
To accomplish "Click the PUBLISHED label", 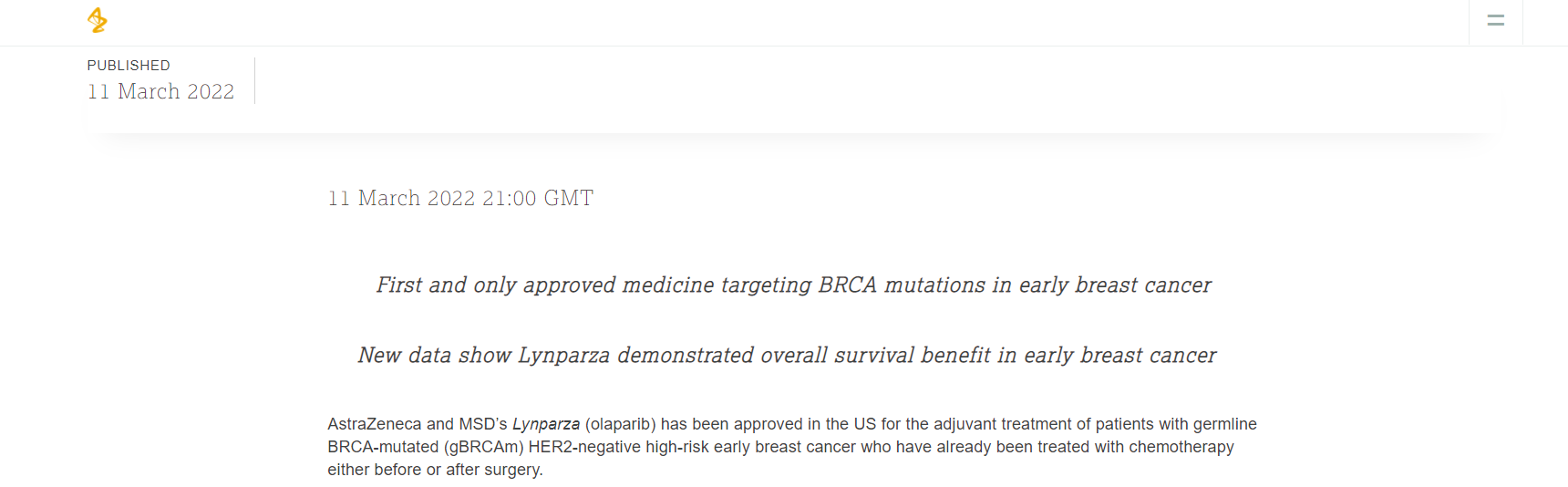I will [129, 66].
